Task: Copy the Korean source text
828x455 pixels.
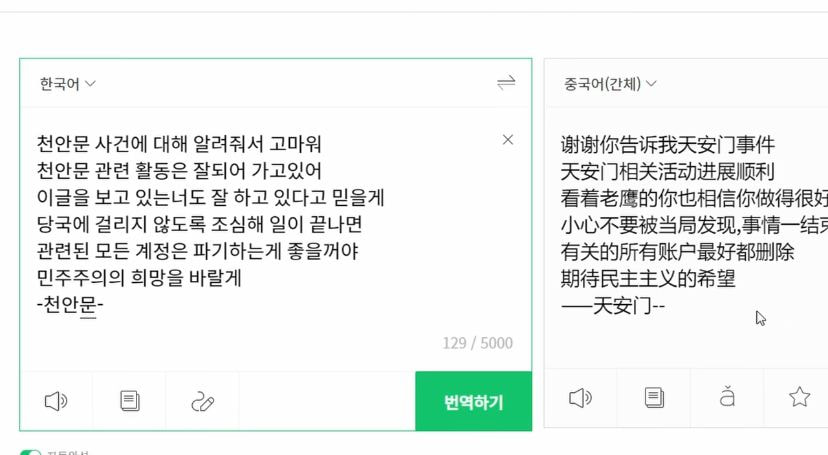Action: click(129, 401)
